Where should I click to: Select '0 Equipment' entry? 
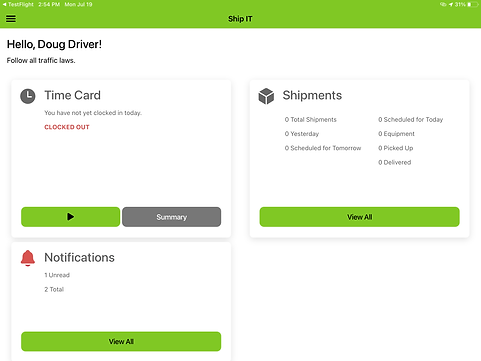click(396, 134)
